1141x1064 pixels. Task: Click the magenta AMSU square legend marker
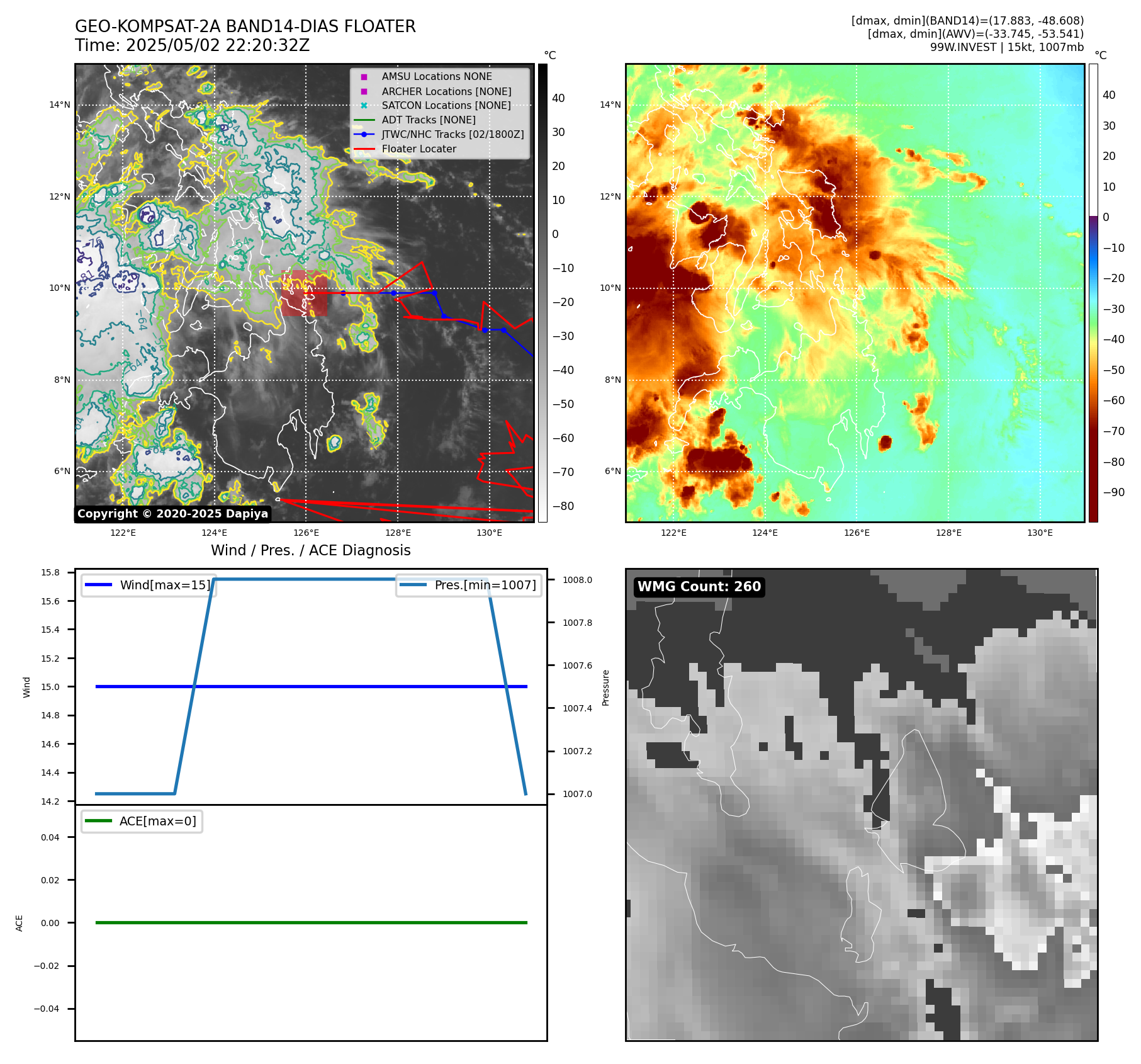point(364,77)
